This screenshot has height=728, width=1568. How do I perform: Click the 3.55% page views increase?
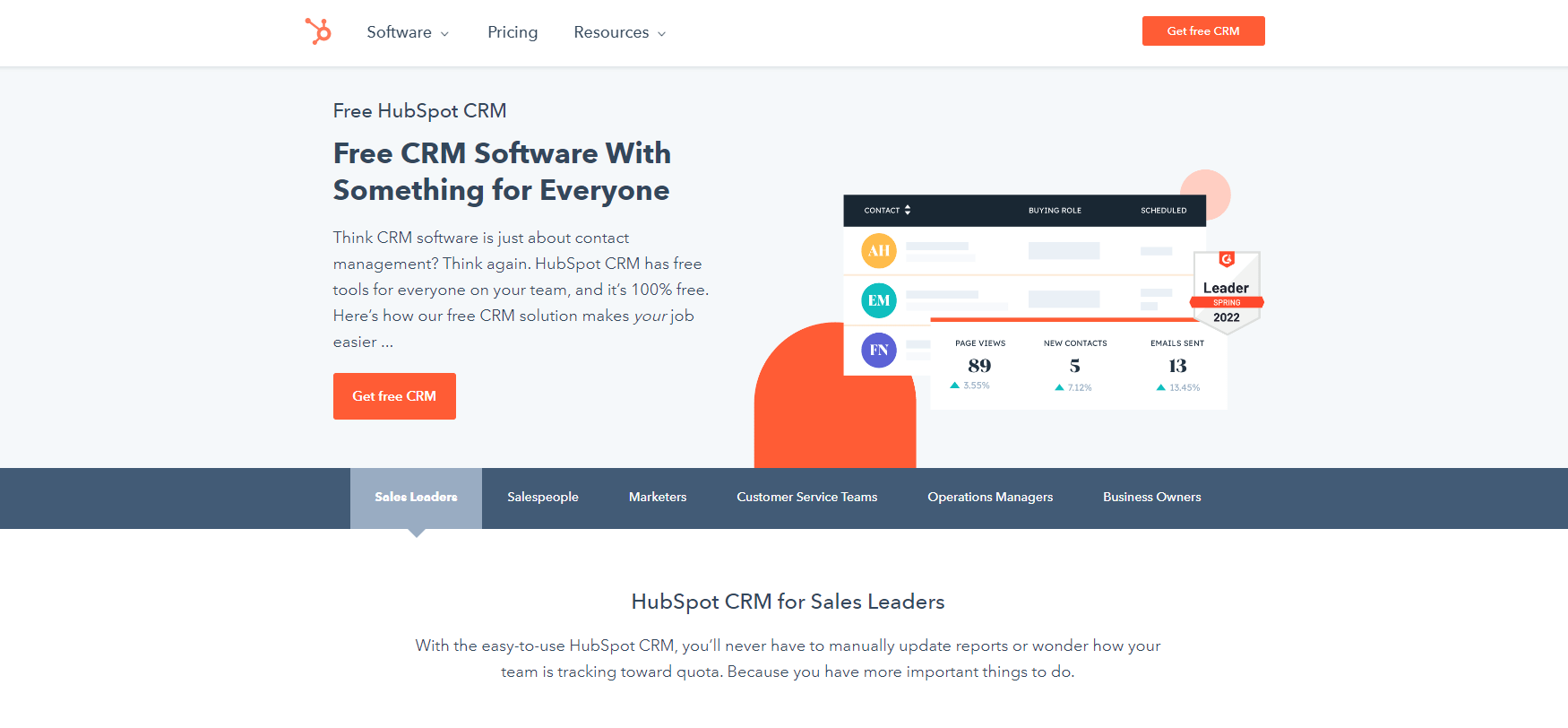[x=970, y=386]
